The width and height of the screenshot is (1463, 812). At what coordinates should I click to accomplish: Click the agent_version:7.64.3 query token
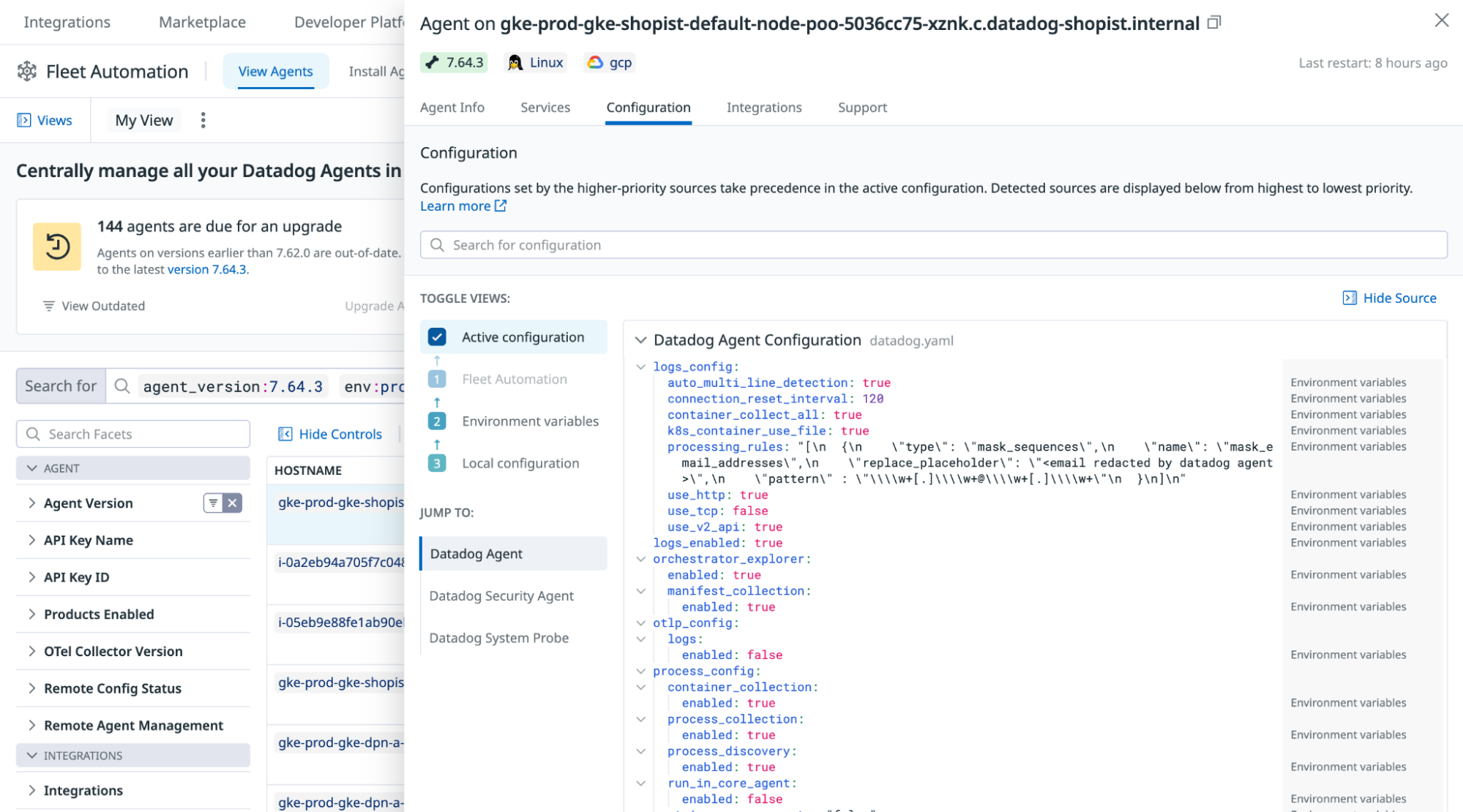pos(233,386)
